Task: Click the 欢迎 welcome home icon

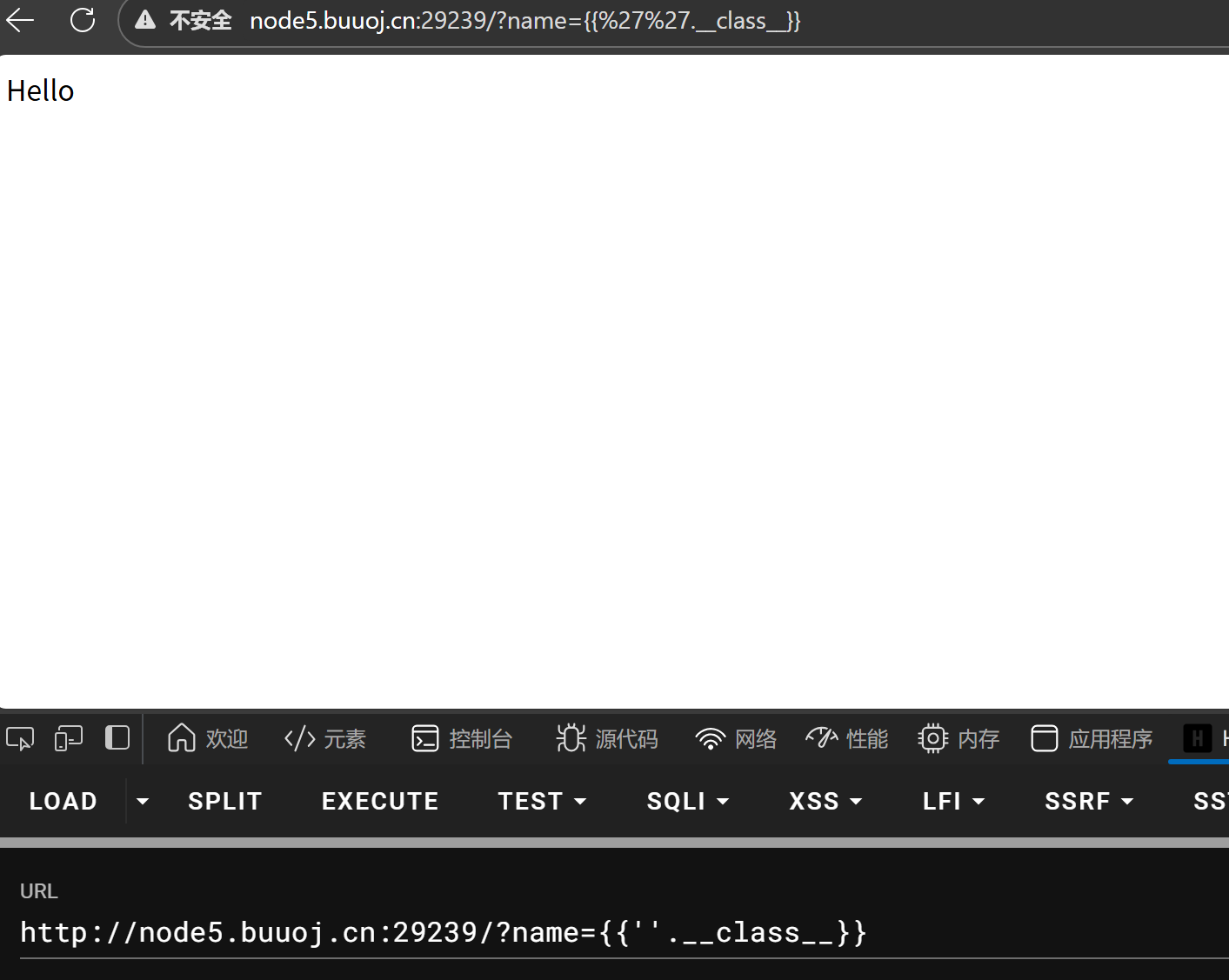Action: 180,738
